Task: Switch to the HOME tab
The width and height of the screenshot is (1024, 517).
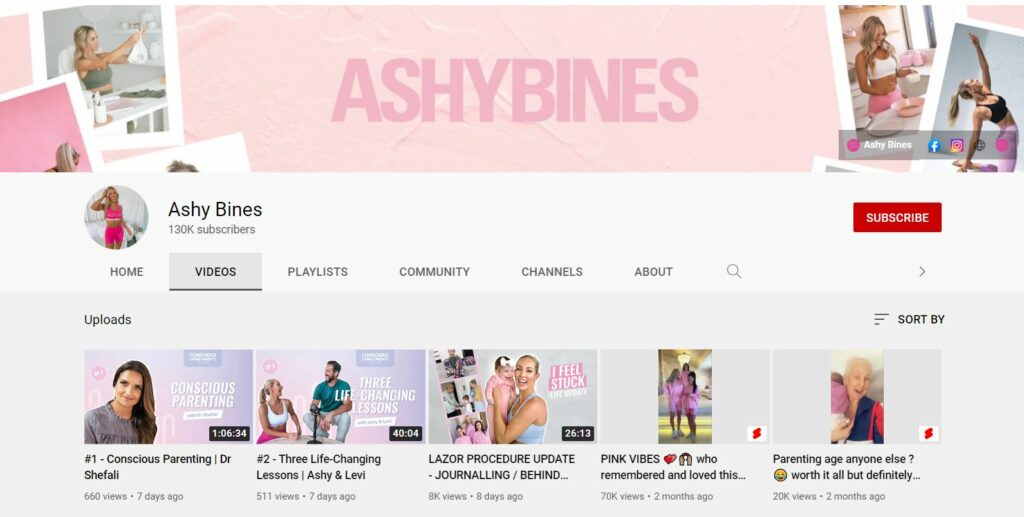Action: pos(126,272)
